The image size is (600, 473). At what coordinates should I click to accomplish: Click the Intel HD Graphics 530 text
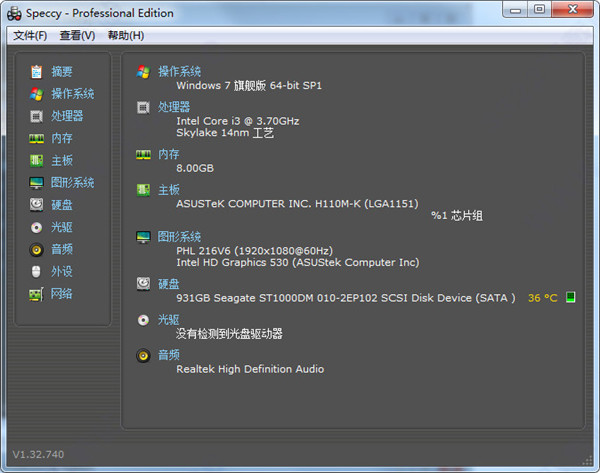(298, 263)
